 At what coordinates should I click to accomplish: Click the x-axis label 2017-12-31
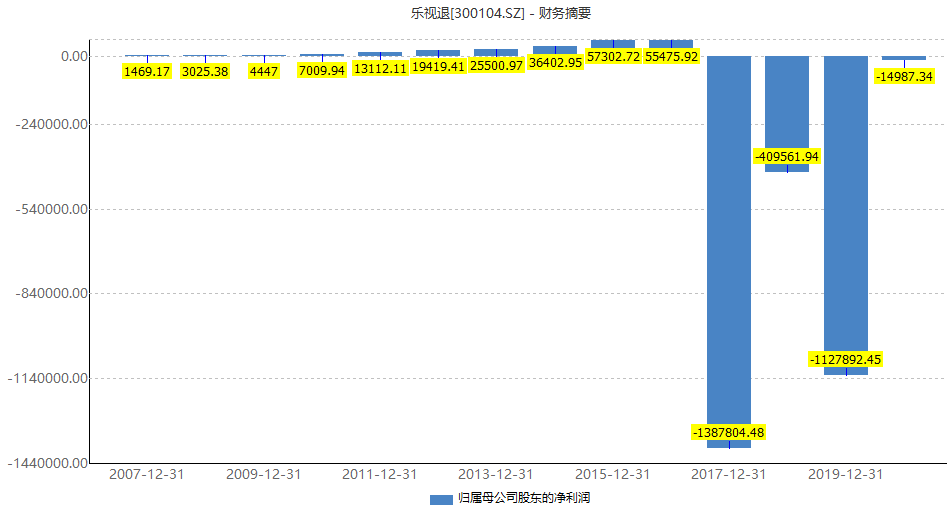pyautogui.click(x=728, y=475)
